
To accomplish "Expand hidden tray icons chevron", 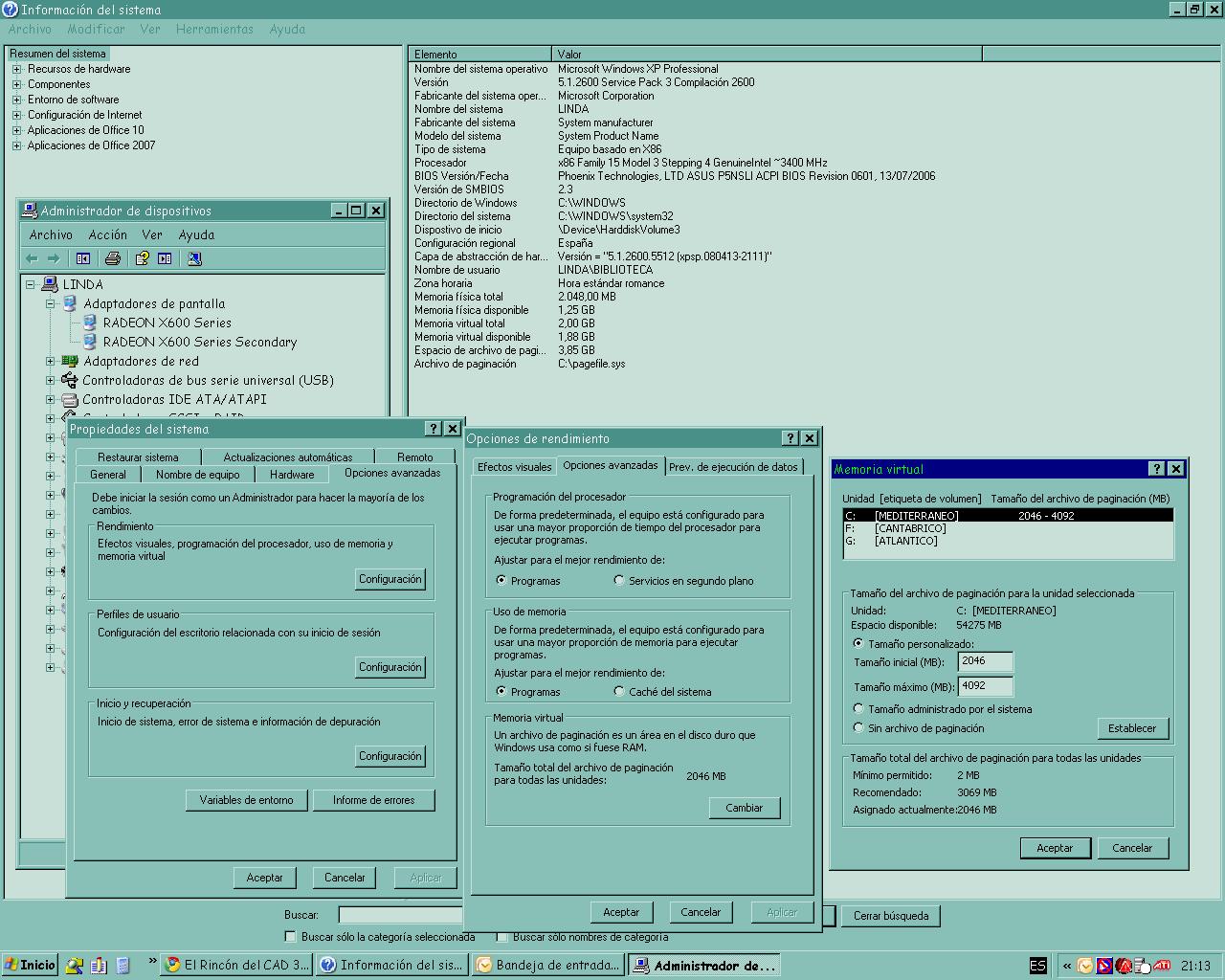I will pyautogui.click(x=1066, y=966).
